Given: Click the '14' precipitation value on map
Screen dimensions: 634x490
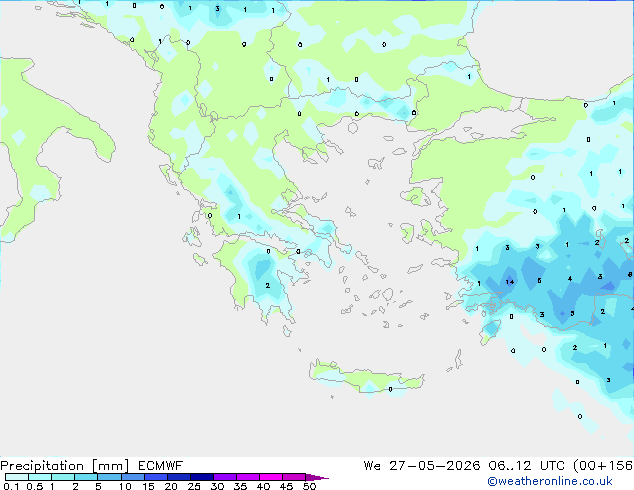Looking at the screenshot, I should tap(509, 282).
